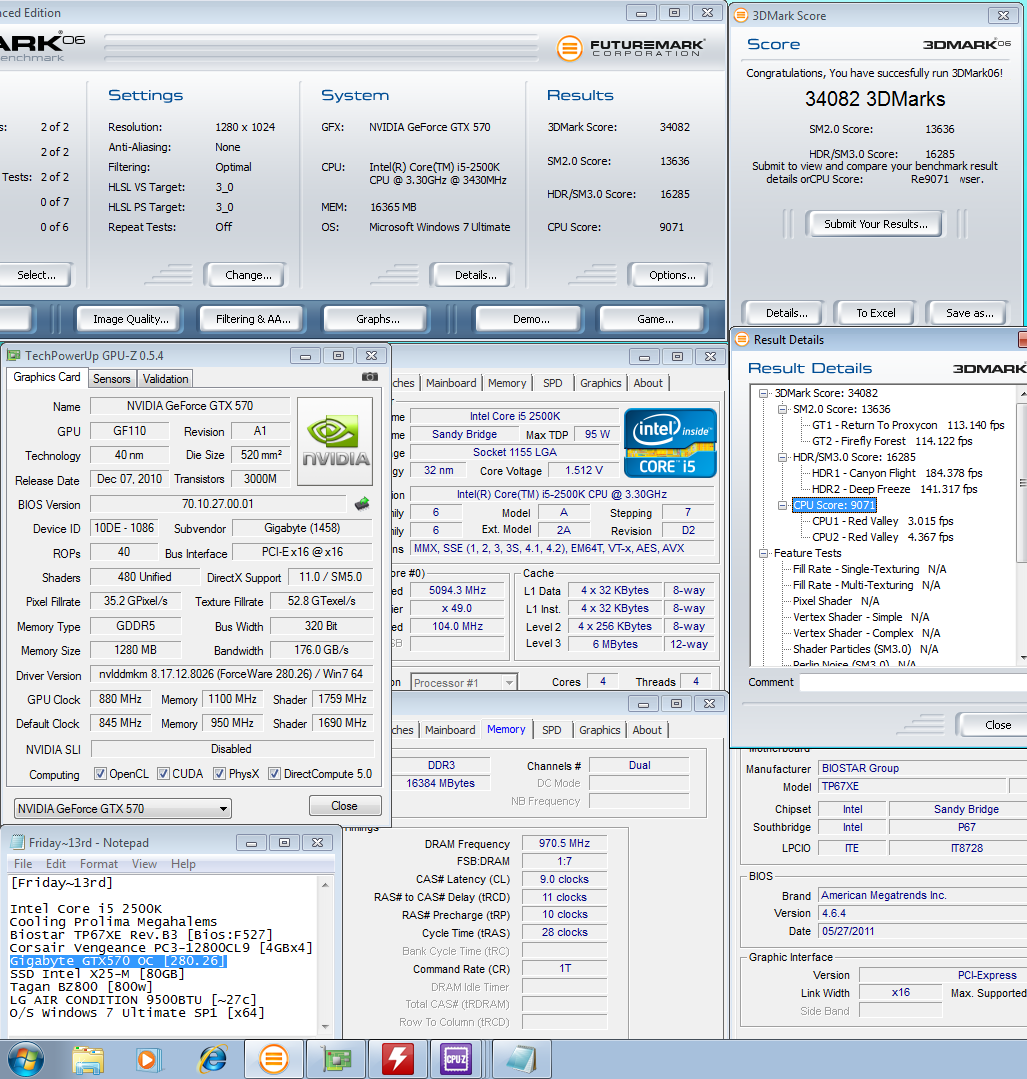Screen dimensions: 1027x1079
Task: Click in the Comment input field
Action: tap(913, 682)
